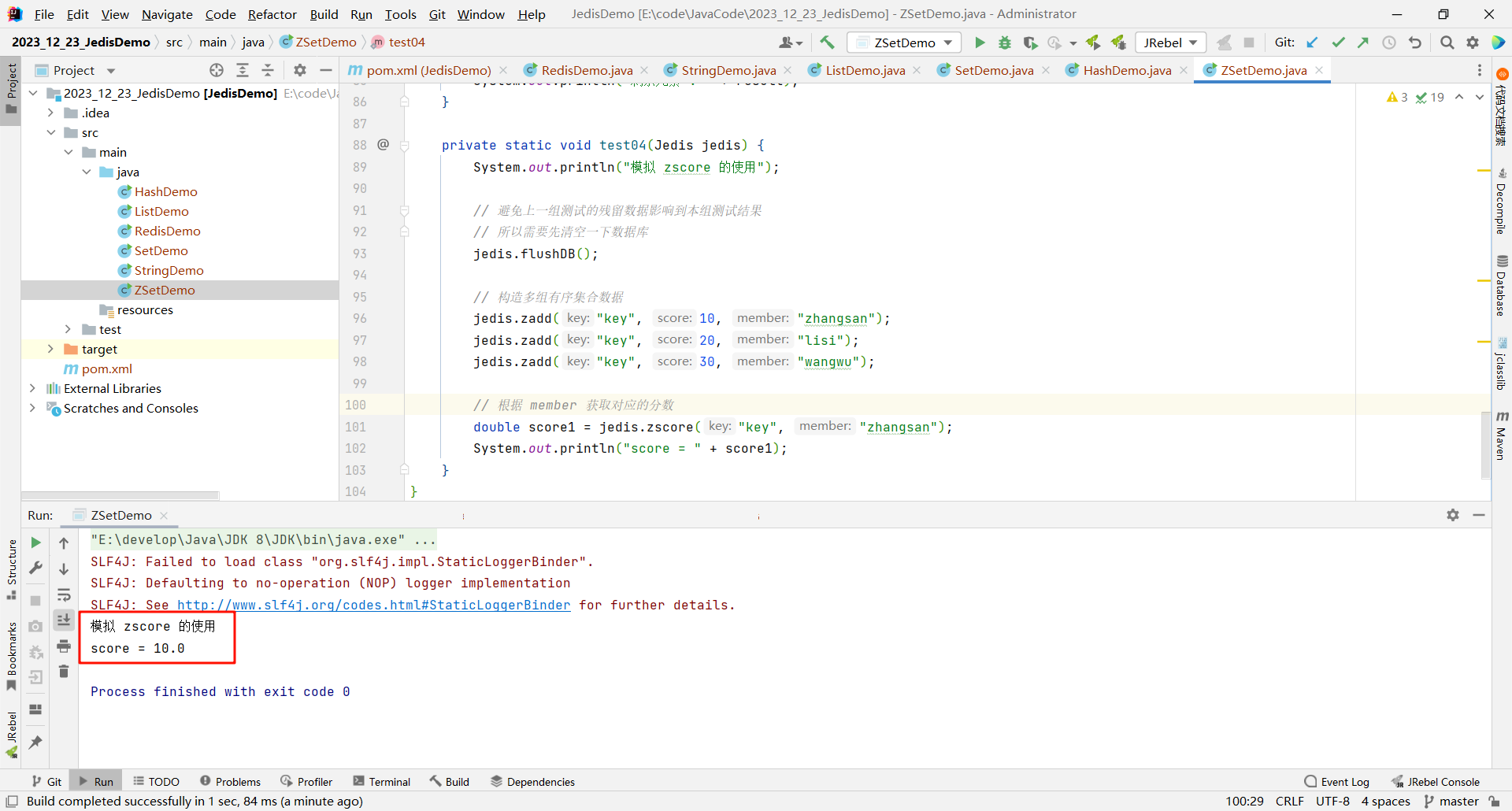Run ZSetDemo with the green play button in the top toolbar
This screenshot has height=811, width=1512.
[980, 43]
